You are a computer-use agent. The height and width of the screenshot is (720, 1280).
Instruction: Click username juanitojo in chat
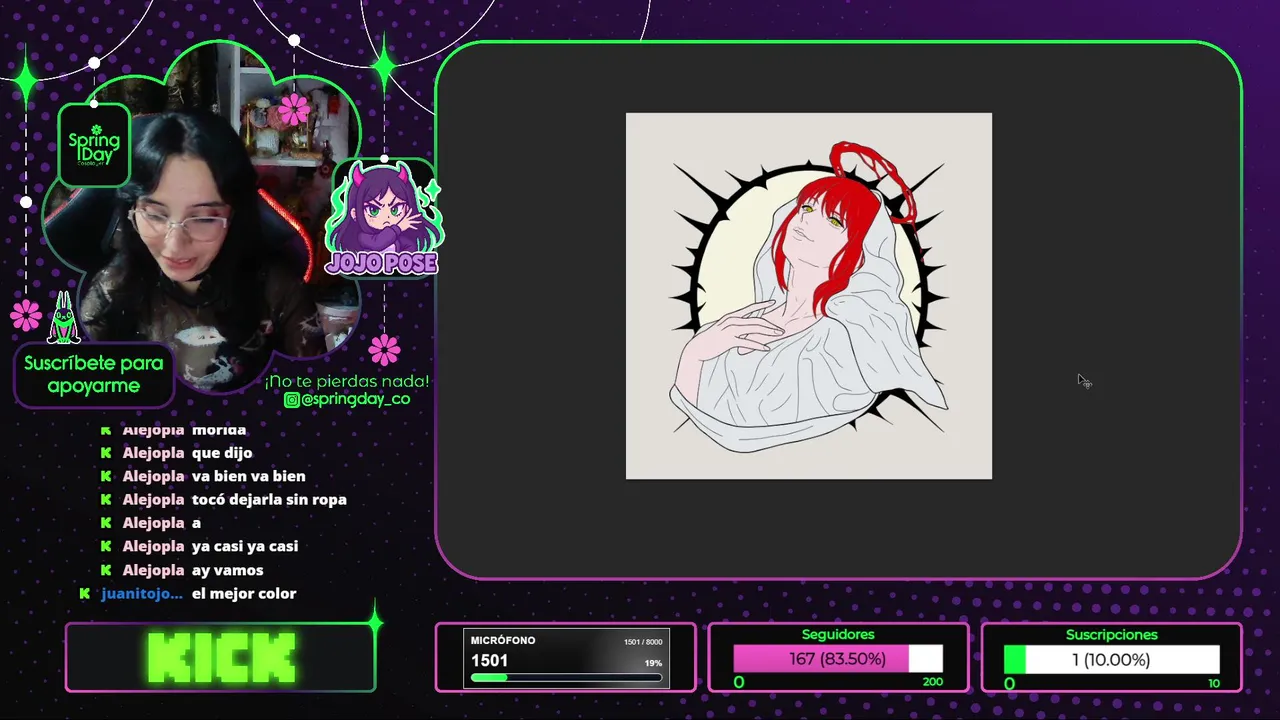[x=142, y=593]
